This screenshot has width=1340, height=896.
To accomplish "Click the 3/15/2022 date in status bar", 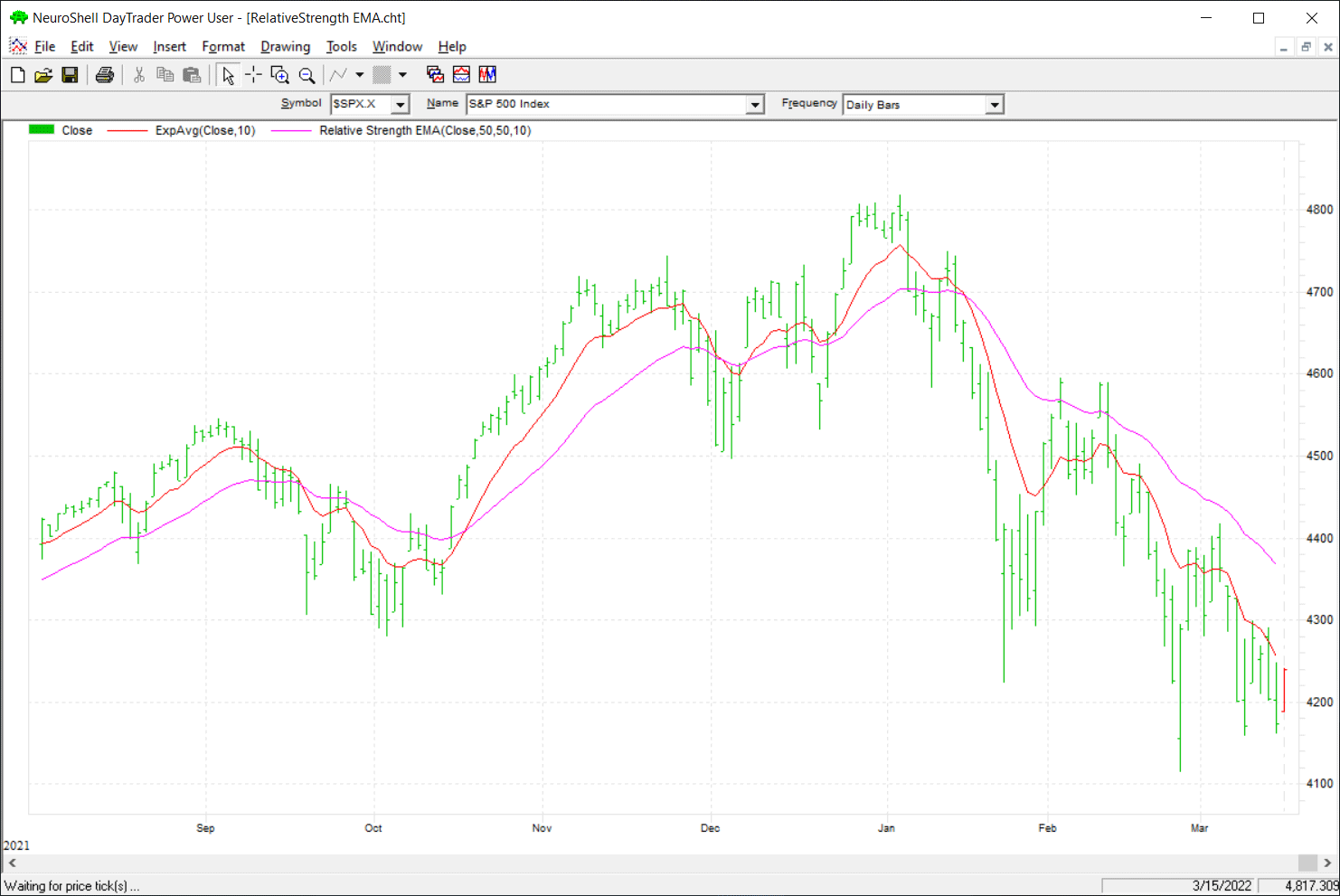I will coord(1222,886).
